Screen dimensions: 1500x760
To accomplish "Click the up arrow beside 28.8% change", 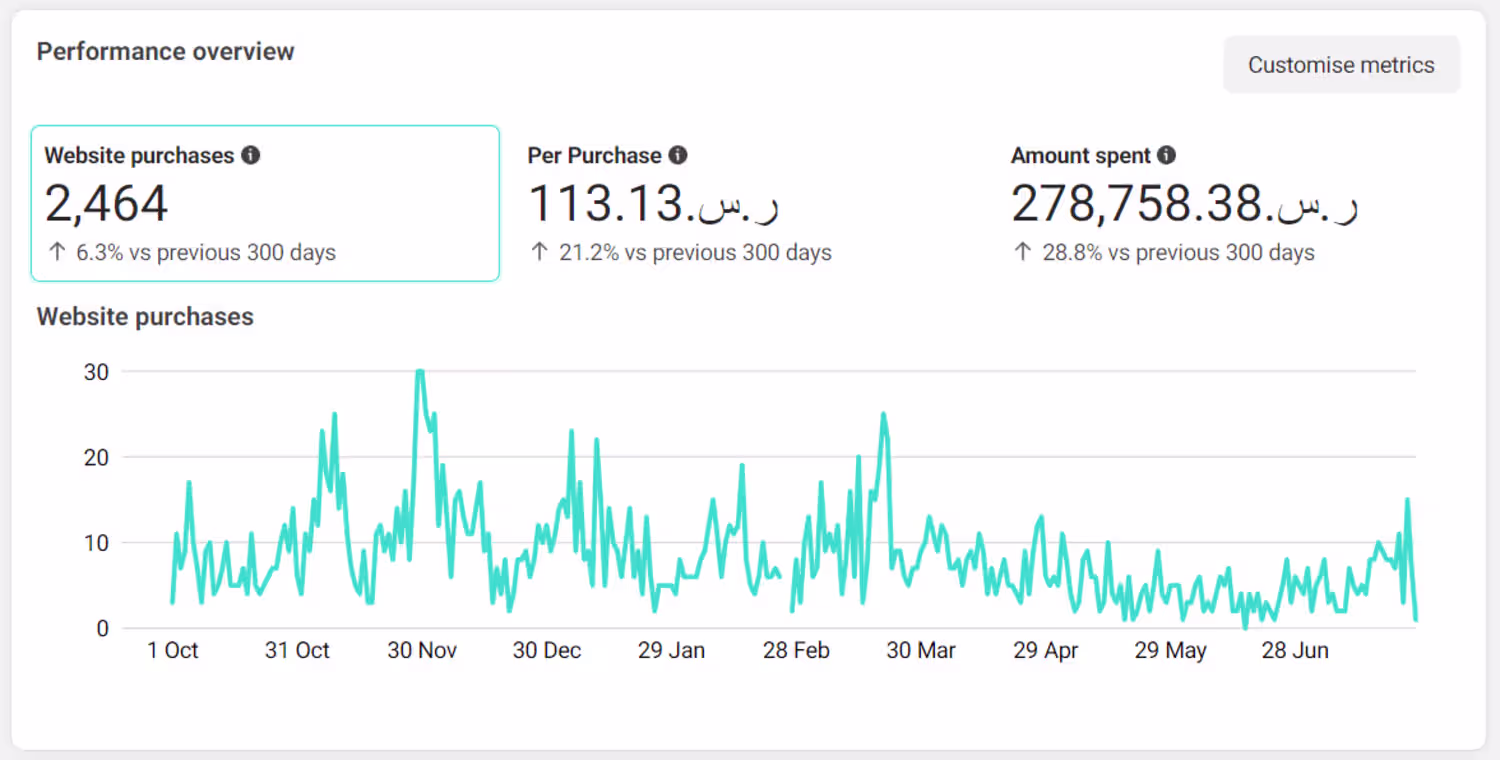I will click(x=1022, y=252).
